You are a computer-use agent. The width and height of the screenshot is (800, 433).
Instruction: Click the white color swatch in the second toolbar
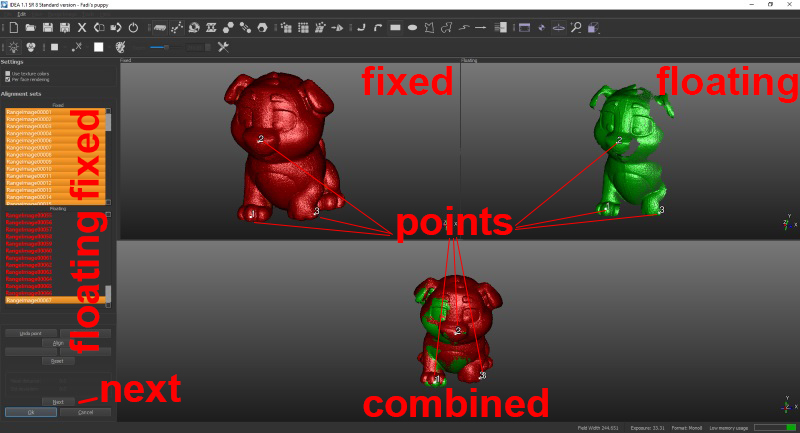click(x=98, y=47)
